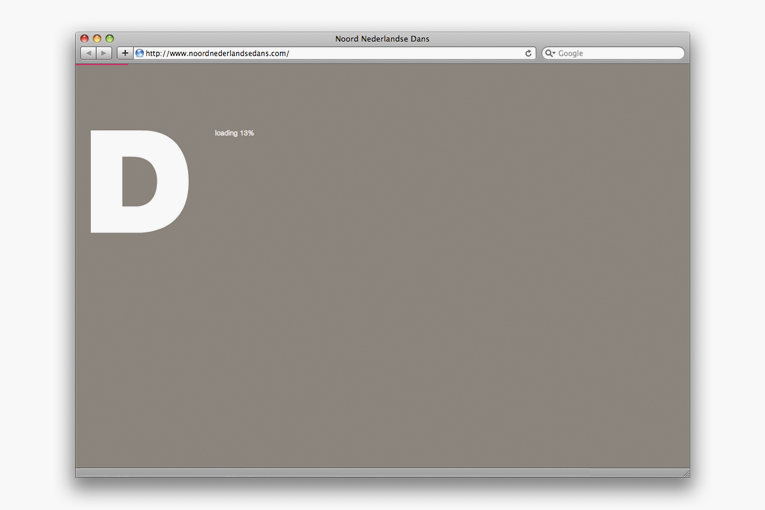765x510 pixels.
Task: Grab the window resize corner handle
Action: point(685,473)
